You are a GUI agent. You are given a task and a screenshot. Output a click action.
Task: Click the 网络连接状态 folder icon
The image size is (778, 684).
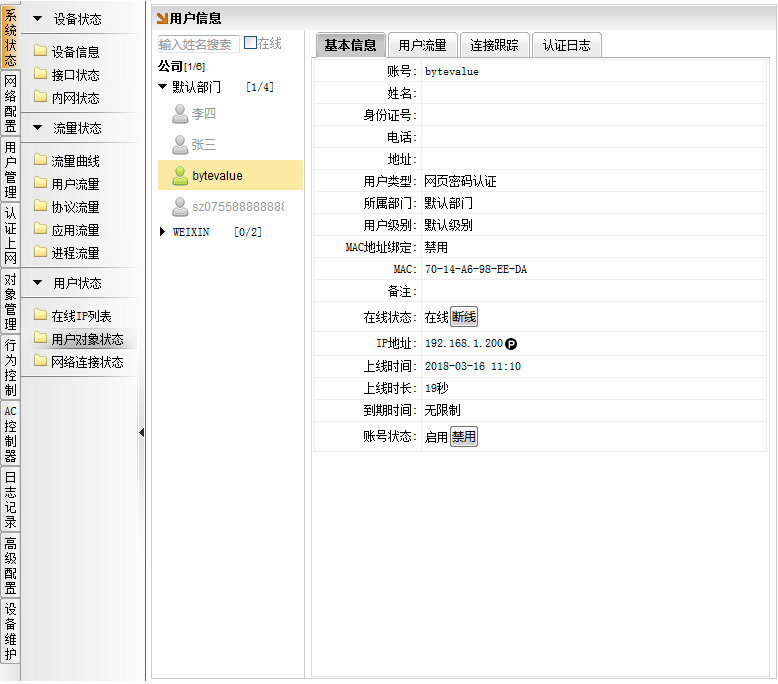click(40, 362)
